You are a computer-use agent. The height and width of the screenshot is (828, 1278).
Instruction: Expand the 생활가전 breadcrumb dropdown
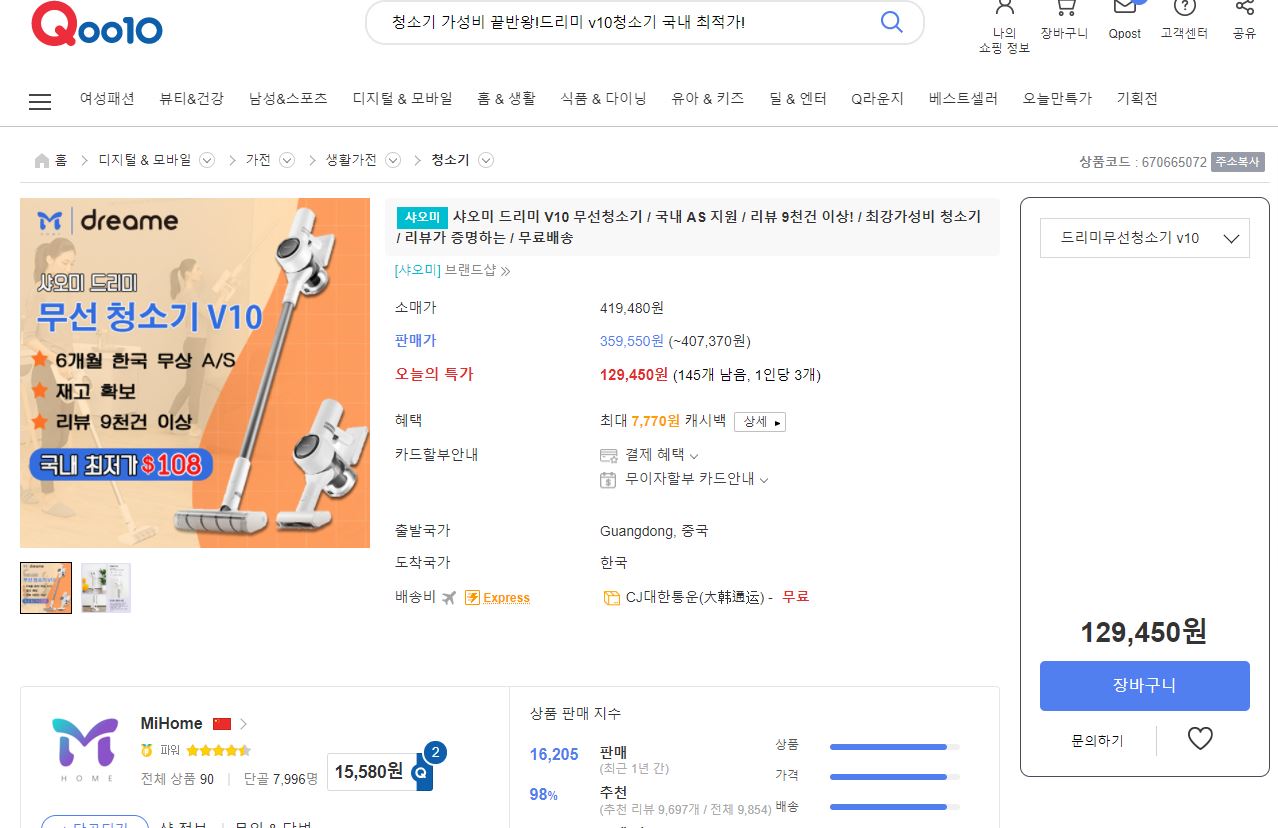tap(393, 160)
